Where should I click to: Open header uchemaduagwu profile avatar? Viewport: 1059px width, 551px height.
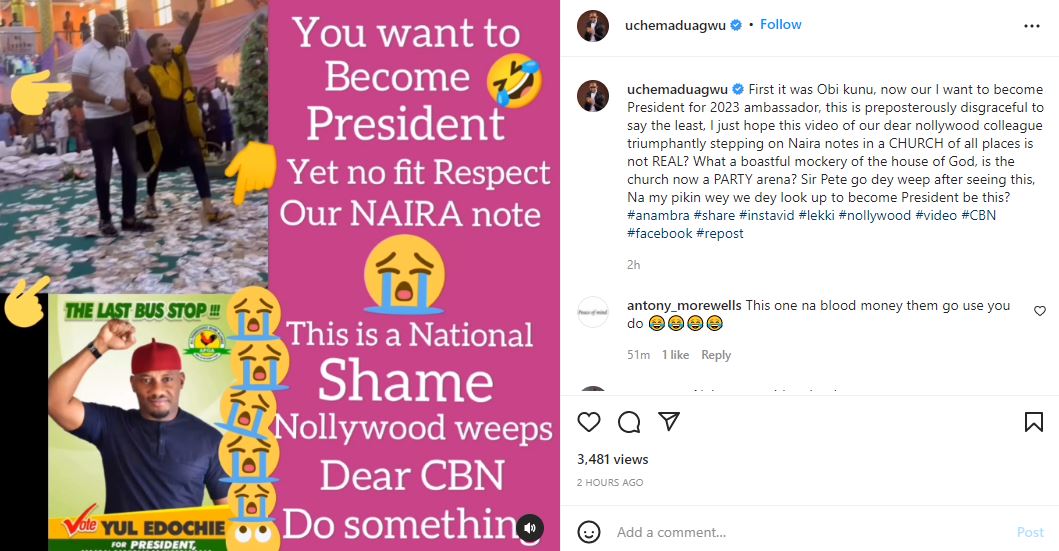(x=593, y=26)
